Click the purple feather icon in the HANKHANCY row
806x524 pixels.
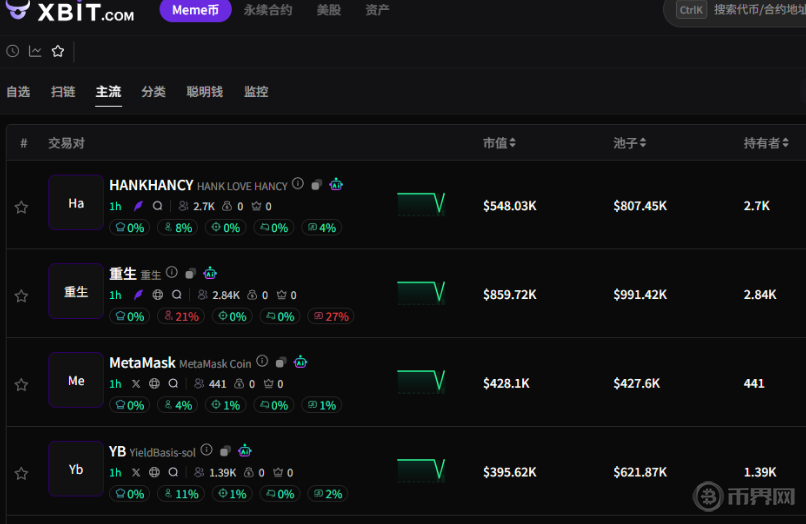[x=138, y=206]
